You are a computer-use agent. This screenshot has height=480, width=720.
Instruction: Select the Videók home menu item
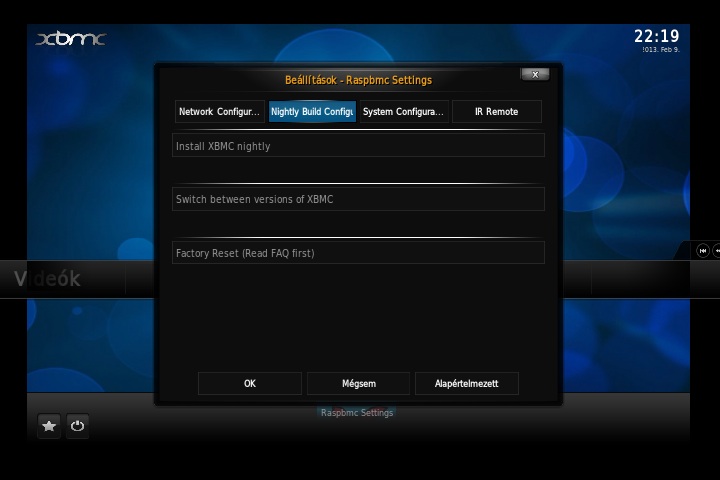48,279
